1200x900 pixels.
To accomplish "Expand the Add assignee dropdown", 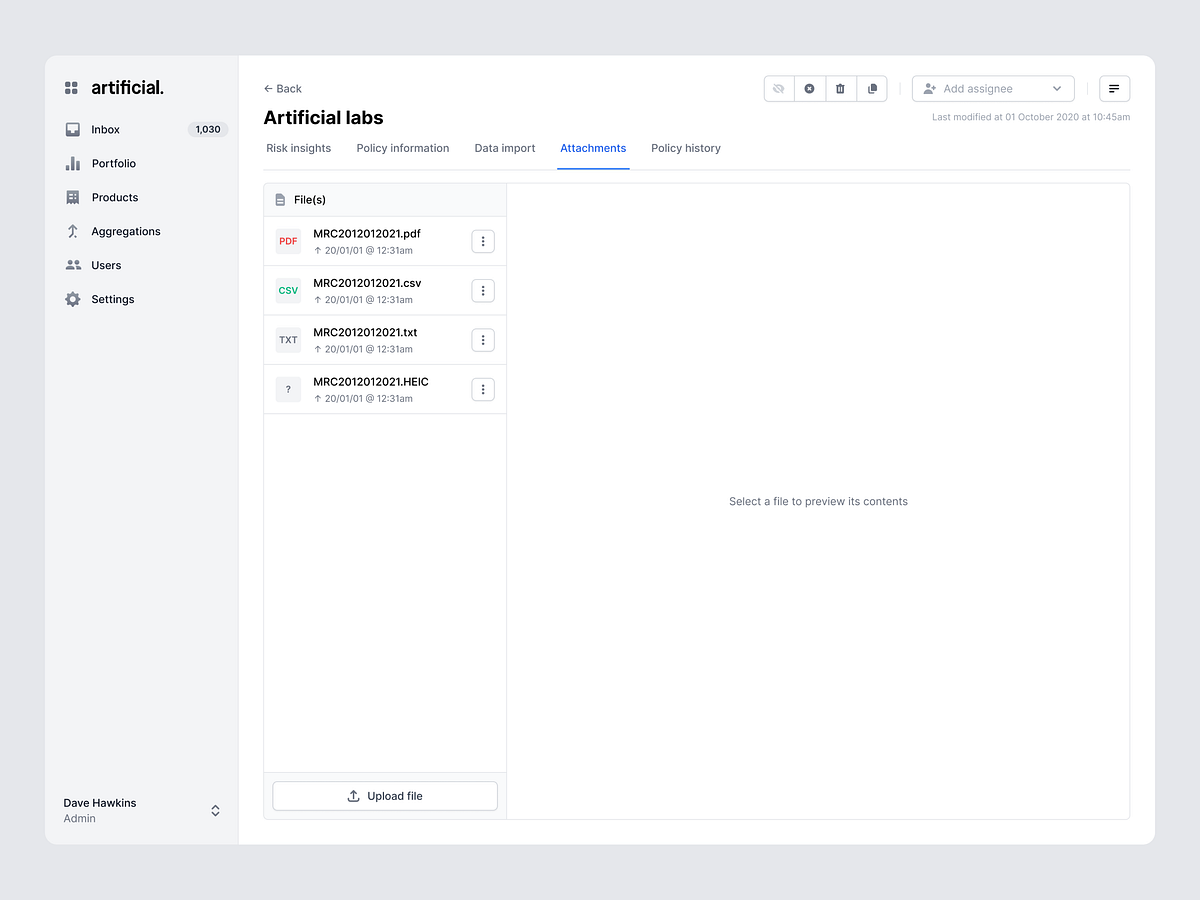I will 992,88.
